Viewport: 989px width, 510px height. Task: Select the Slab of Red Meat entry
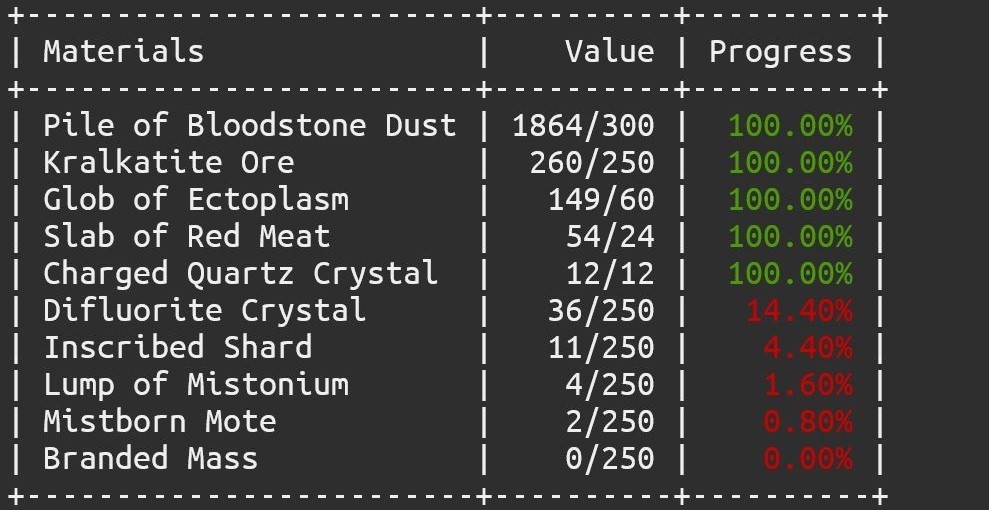186,237
